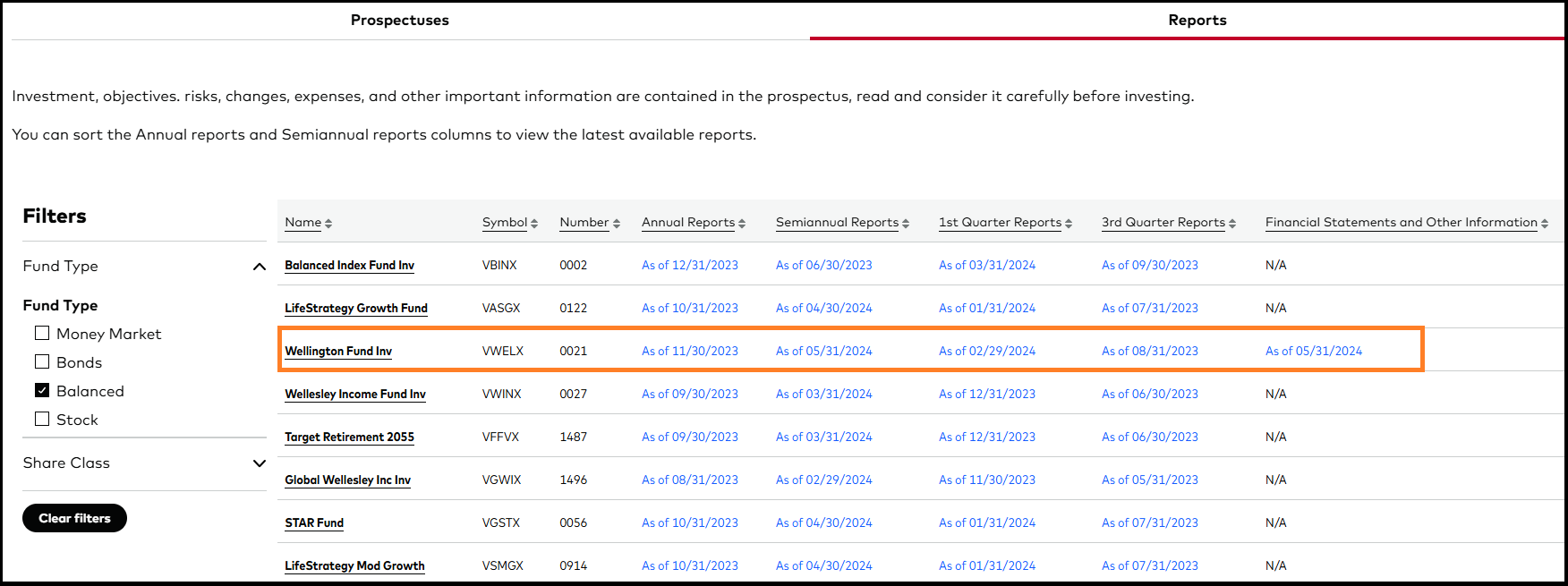Viewport: 1568px width, 586px height.
Task: Open Wellington 1st quarter report 02/29/2024
Action: point(987,352)
